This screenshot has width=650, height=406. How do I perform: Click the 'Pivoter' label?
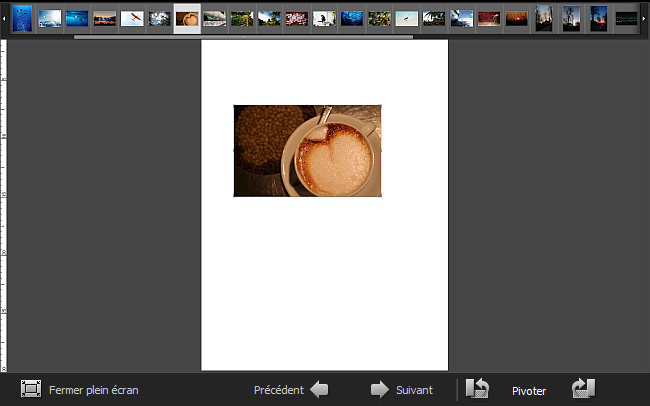[529, 391]
